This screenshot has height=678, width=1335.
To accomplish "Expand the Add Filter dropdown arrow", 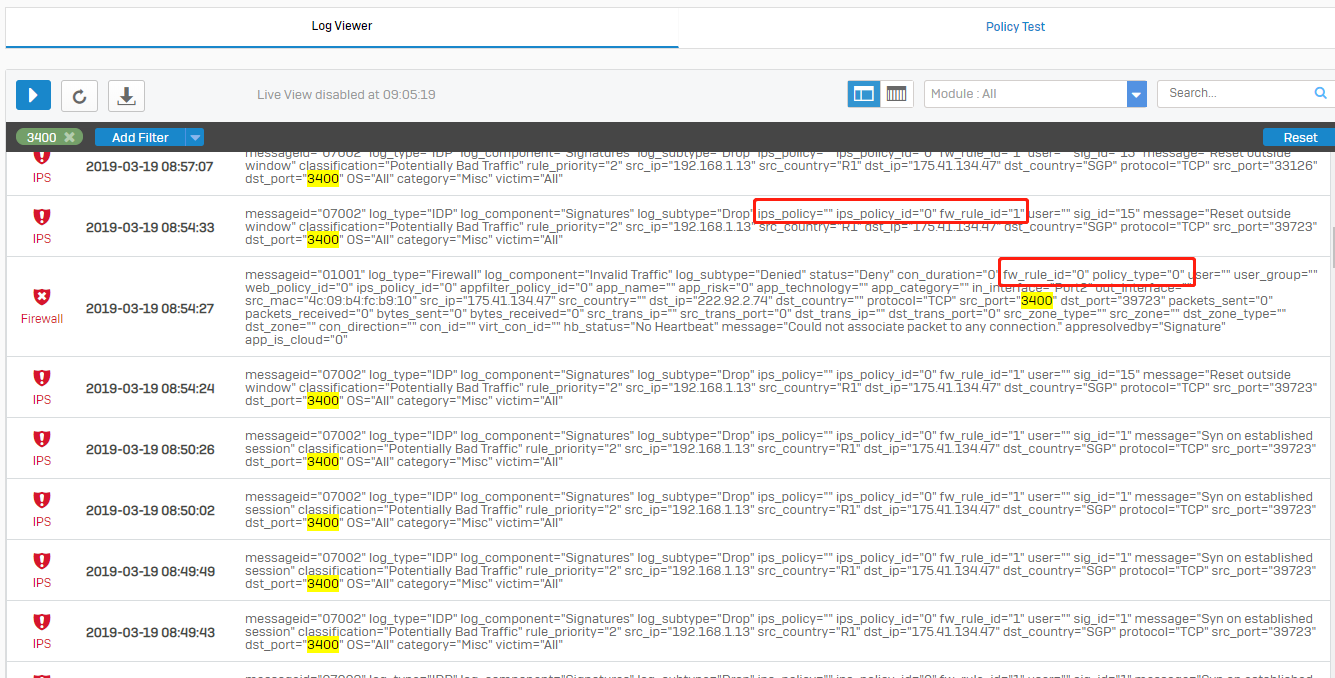I will tap(195, 137).
